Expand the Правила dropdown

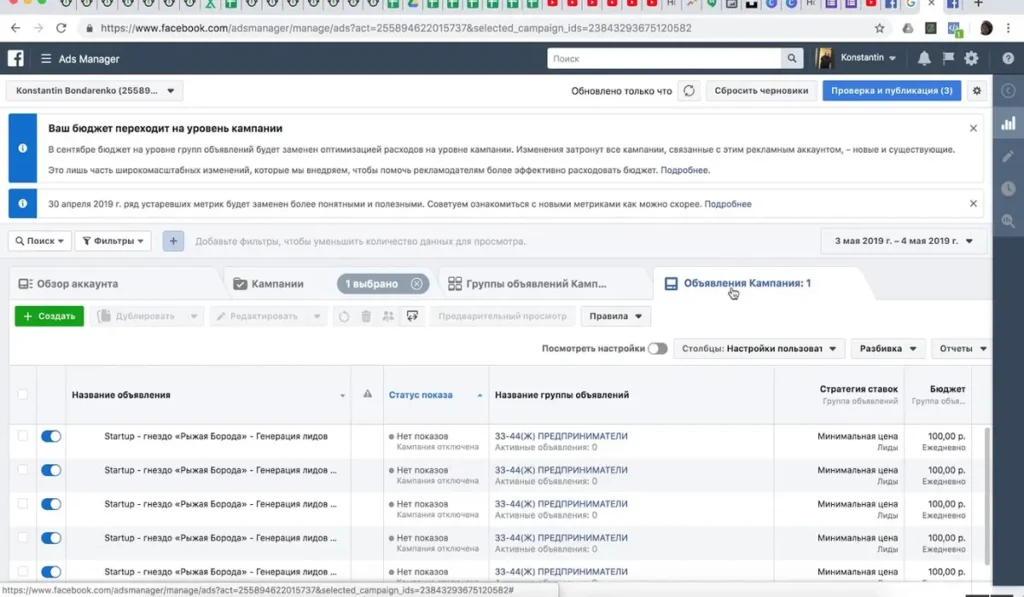click(615, 316)
